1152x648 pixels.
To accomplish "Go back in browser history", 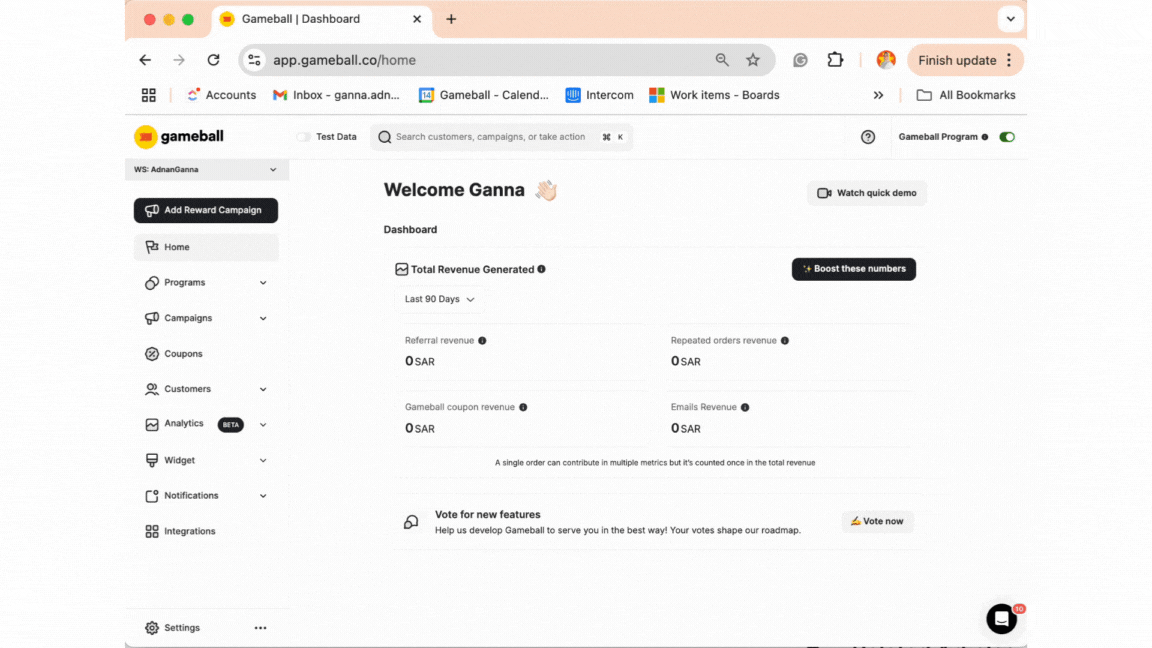I will click(x=145, y=60).
